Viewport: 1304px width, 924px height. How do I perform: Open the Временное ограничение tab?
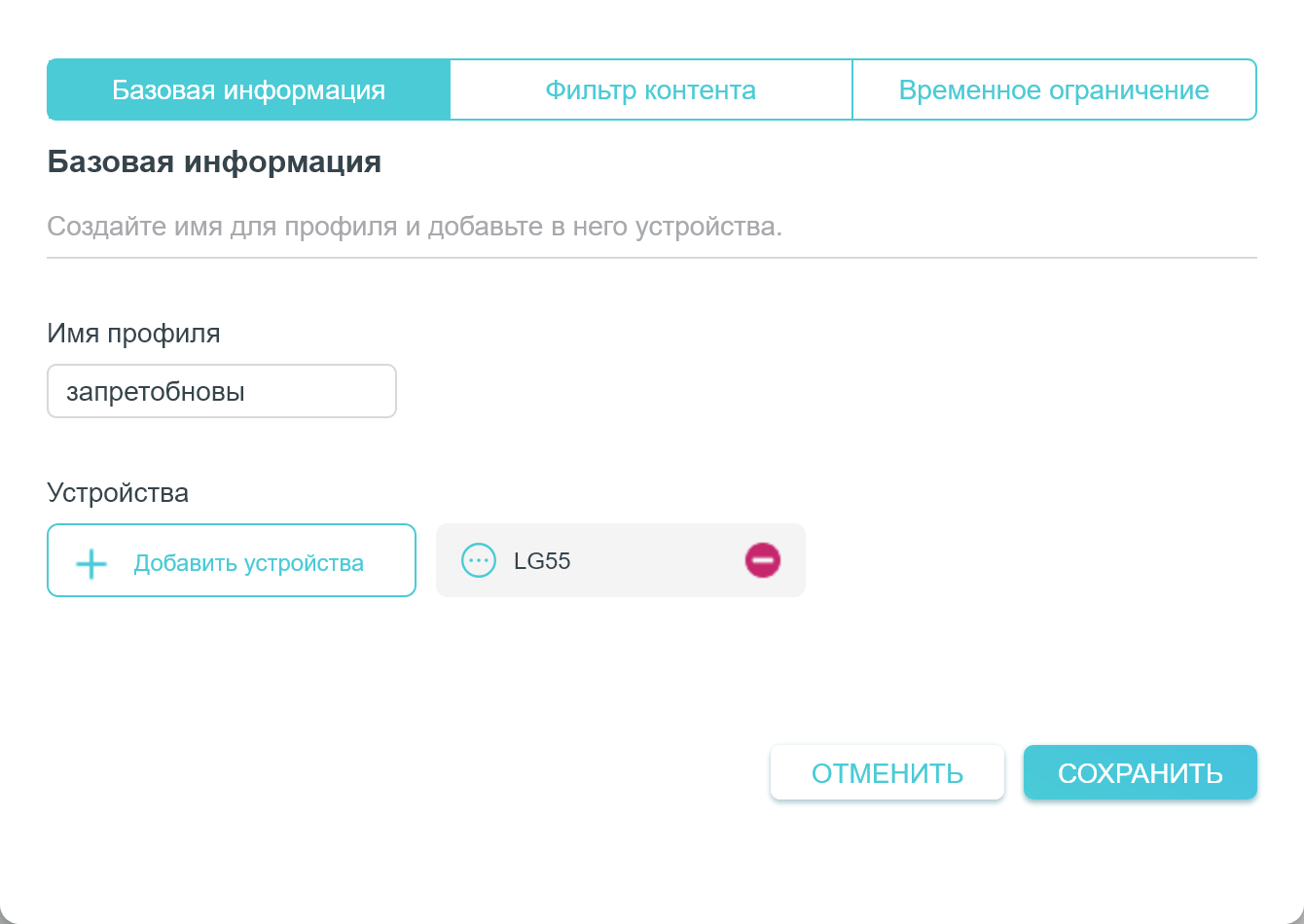coord(1054,90)
